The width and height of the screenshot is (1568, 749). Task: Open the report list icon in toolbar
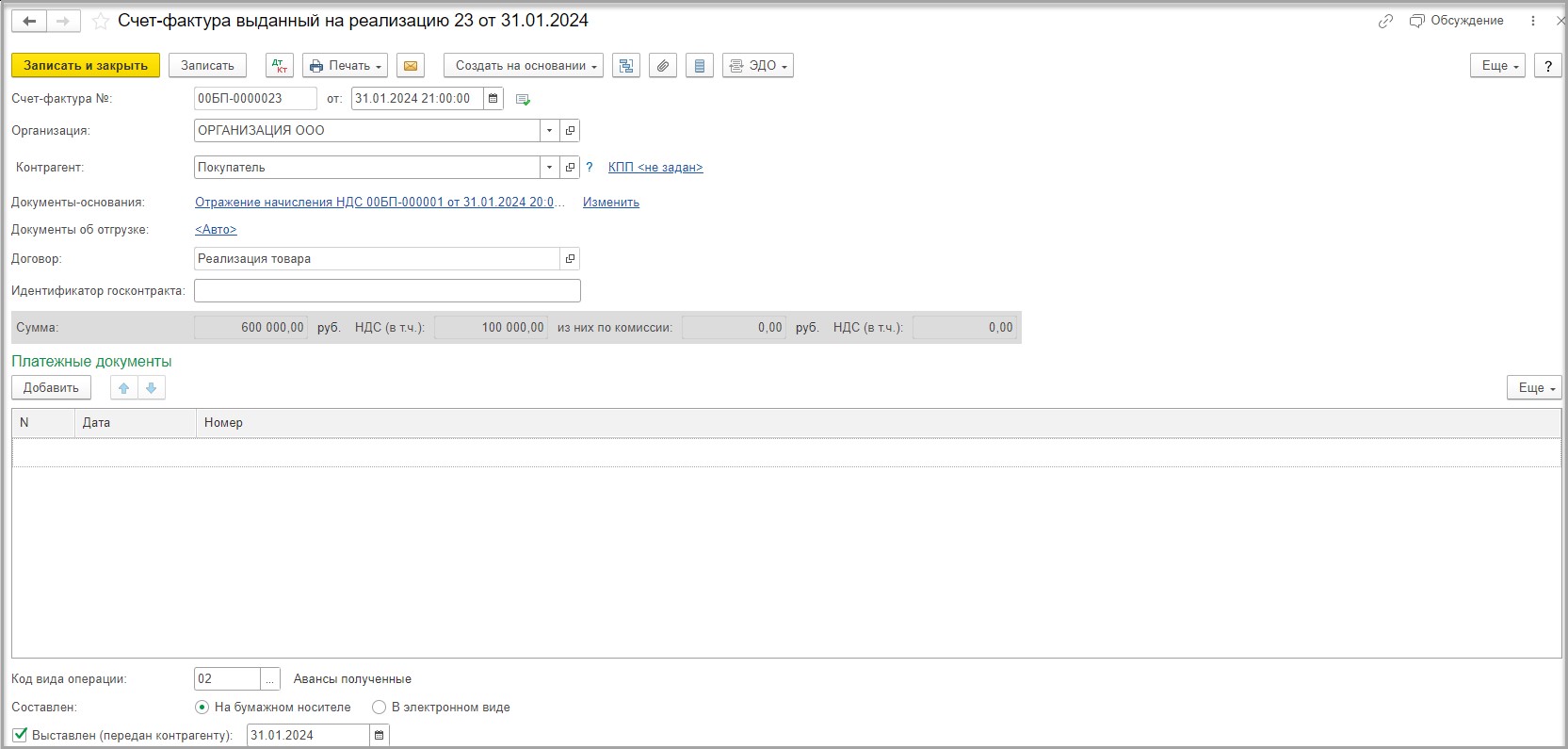pyautogui.click(x=700, y=65)
